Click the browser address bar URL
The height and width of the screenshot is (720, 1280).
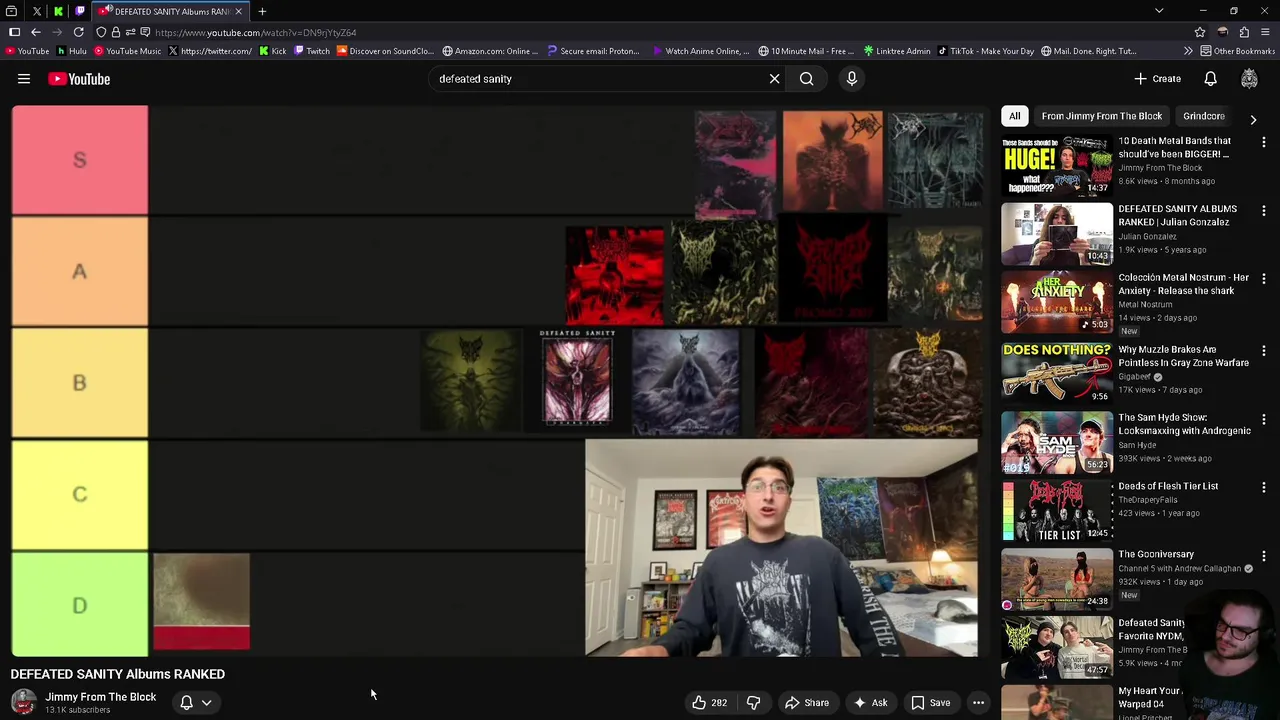[255, 32]
